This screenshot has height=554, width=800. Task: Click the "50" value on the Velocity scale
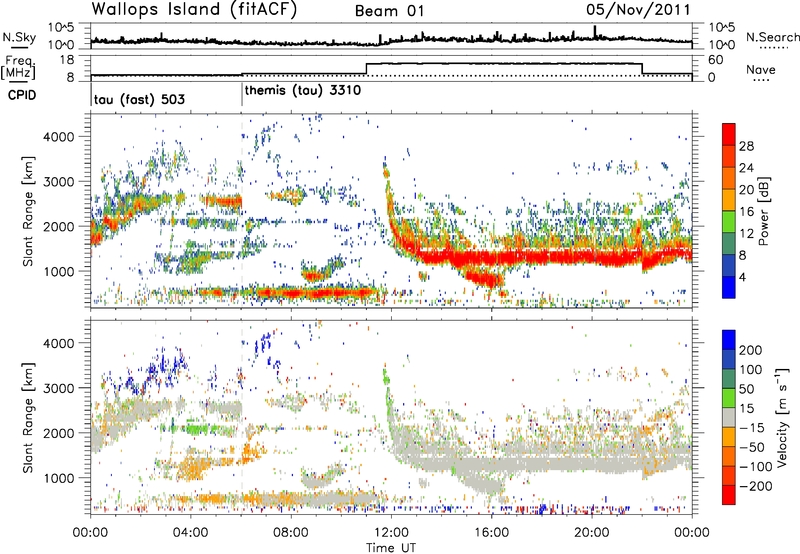tap(746, 389)
